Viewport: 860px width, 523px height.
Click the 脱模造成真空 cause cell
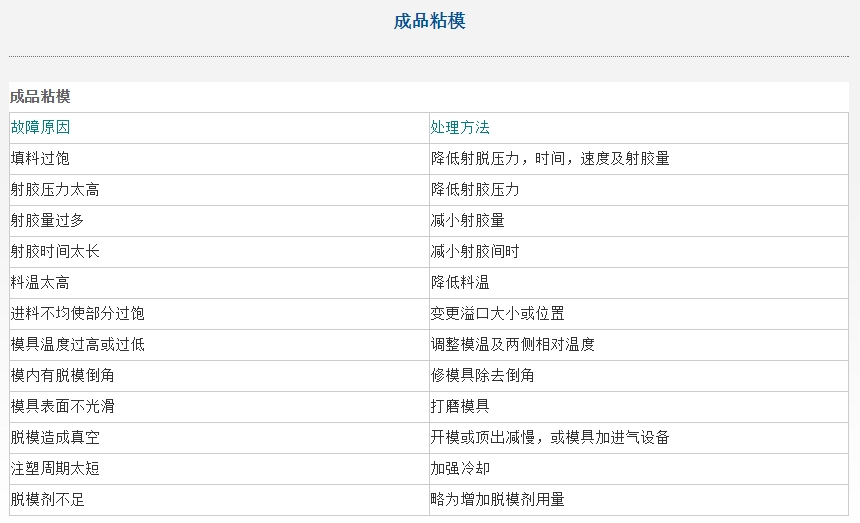(x=219, y=437)
